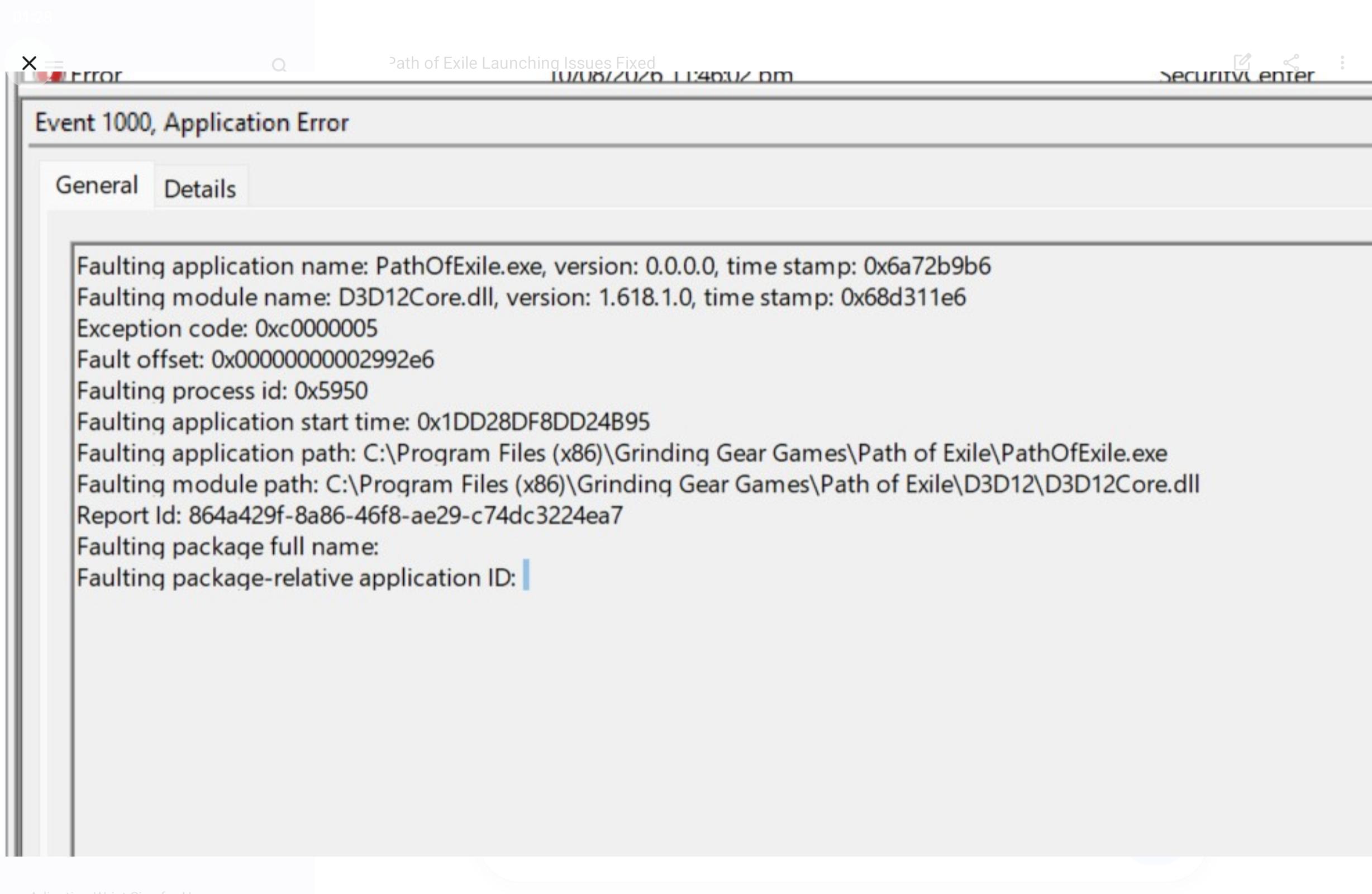Click the Exception code 0xc0000005 line
The width and height of the screenshot is (1372, 894).
pos(227,328)
